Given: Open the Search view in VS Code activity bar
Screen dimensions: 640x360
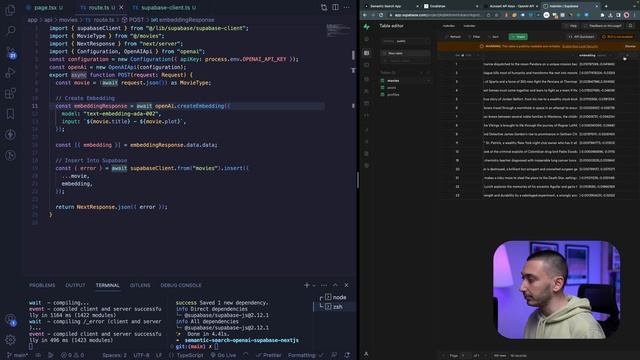Looking at the screenshot, I should [x=11, y=30].
